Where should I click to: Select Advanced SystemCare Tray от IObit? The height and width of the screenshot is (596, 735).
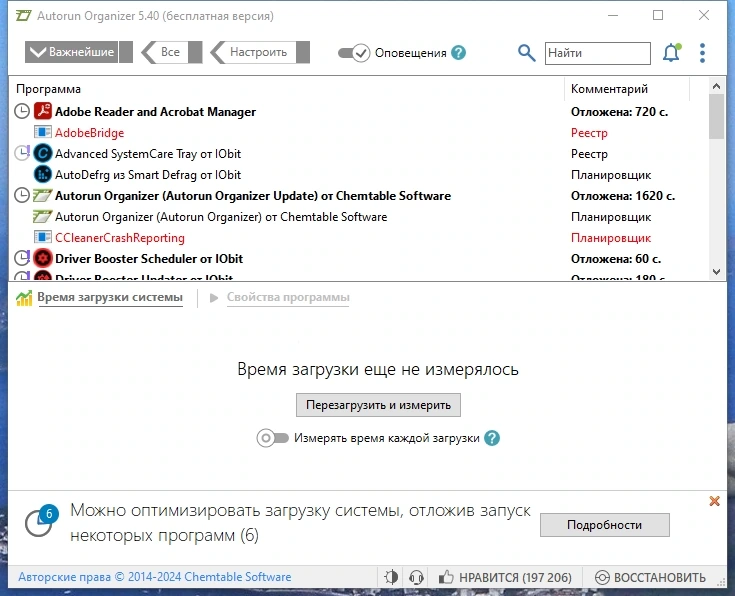click(x=148, y=154)
